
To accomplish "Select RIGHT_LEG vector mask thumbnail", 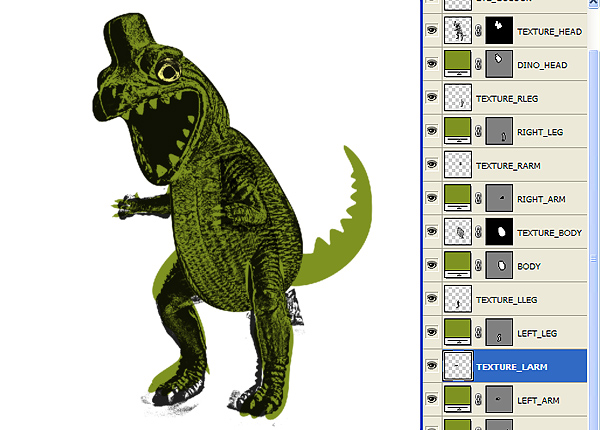I will (x=499, y=131).
